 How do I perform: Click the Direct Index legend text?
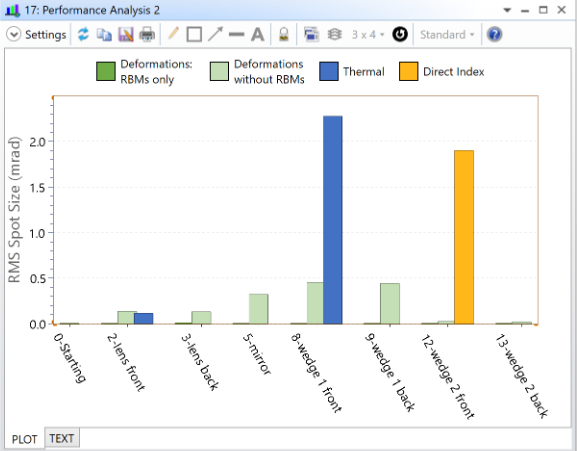point(453,72)
